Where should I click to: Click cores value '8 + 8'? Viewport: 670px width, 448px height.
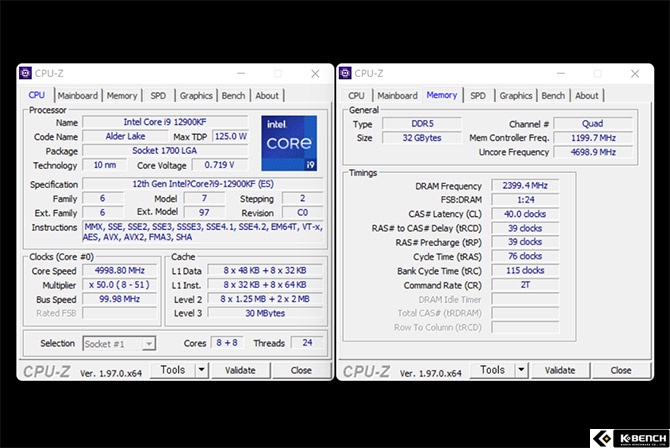(227, 343)
